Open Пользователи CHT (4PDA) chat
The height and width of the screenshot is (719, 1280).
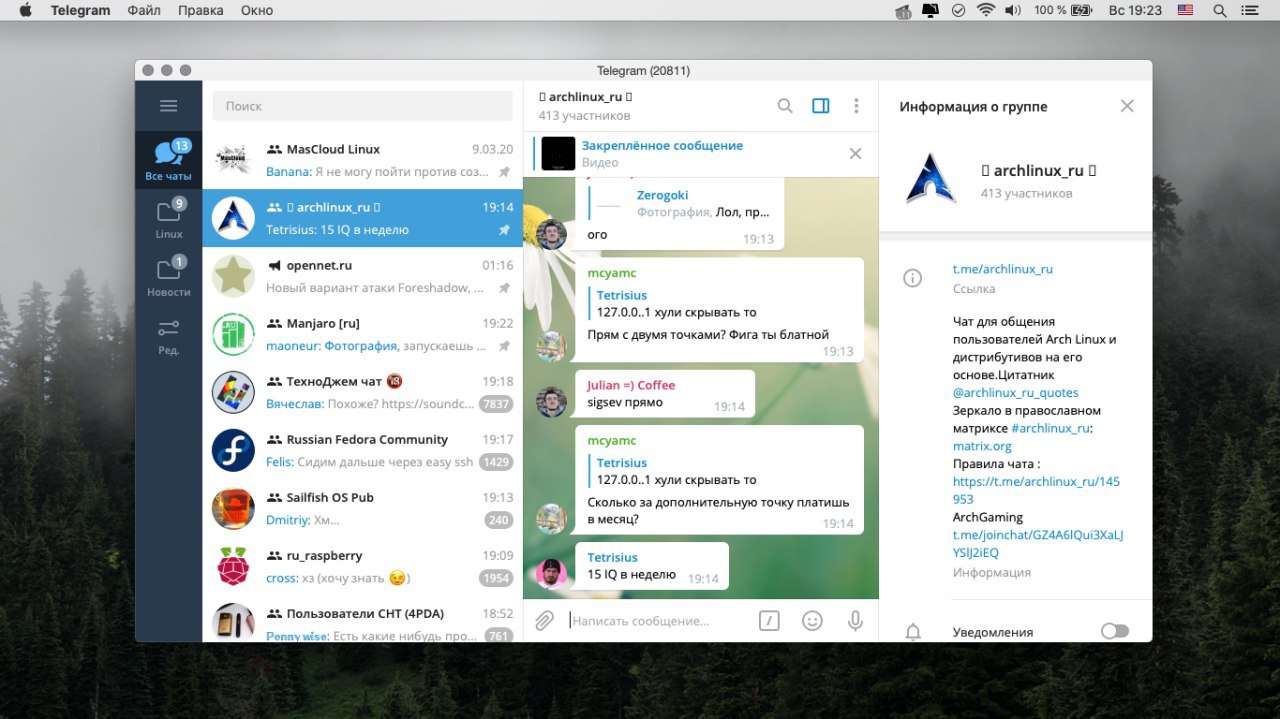(363, 620)
